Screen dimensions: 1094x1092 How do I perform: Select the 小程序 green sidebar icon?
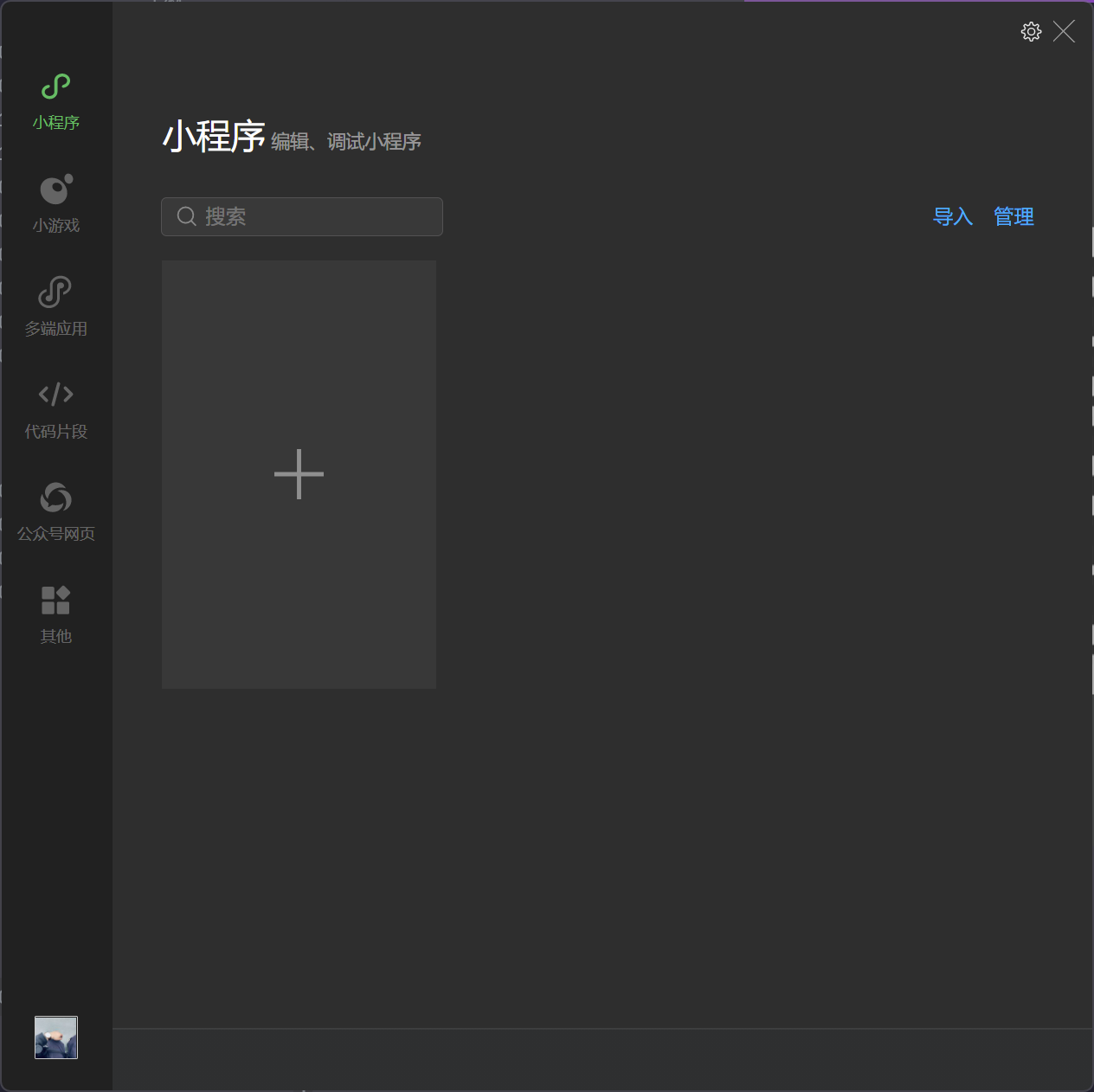coord(56,87)
